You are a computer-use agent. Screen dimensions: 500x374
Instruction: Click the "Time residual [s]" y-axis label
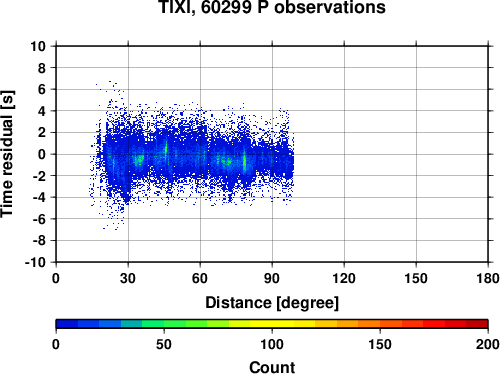point(7,154)
